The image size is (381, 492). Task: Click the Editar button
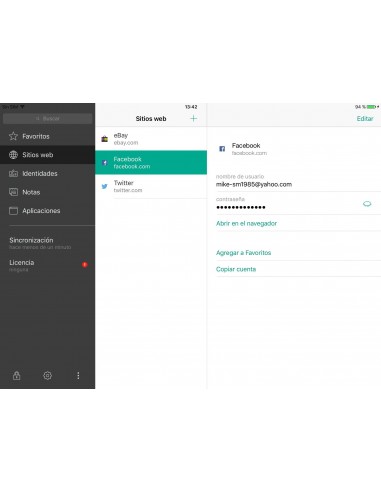tap(365, 119)
